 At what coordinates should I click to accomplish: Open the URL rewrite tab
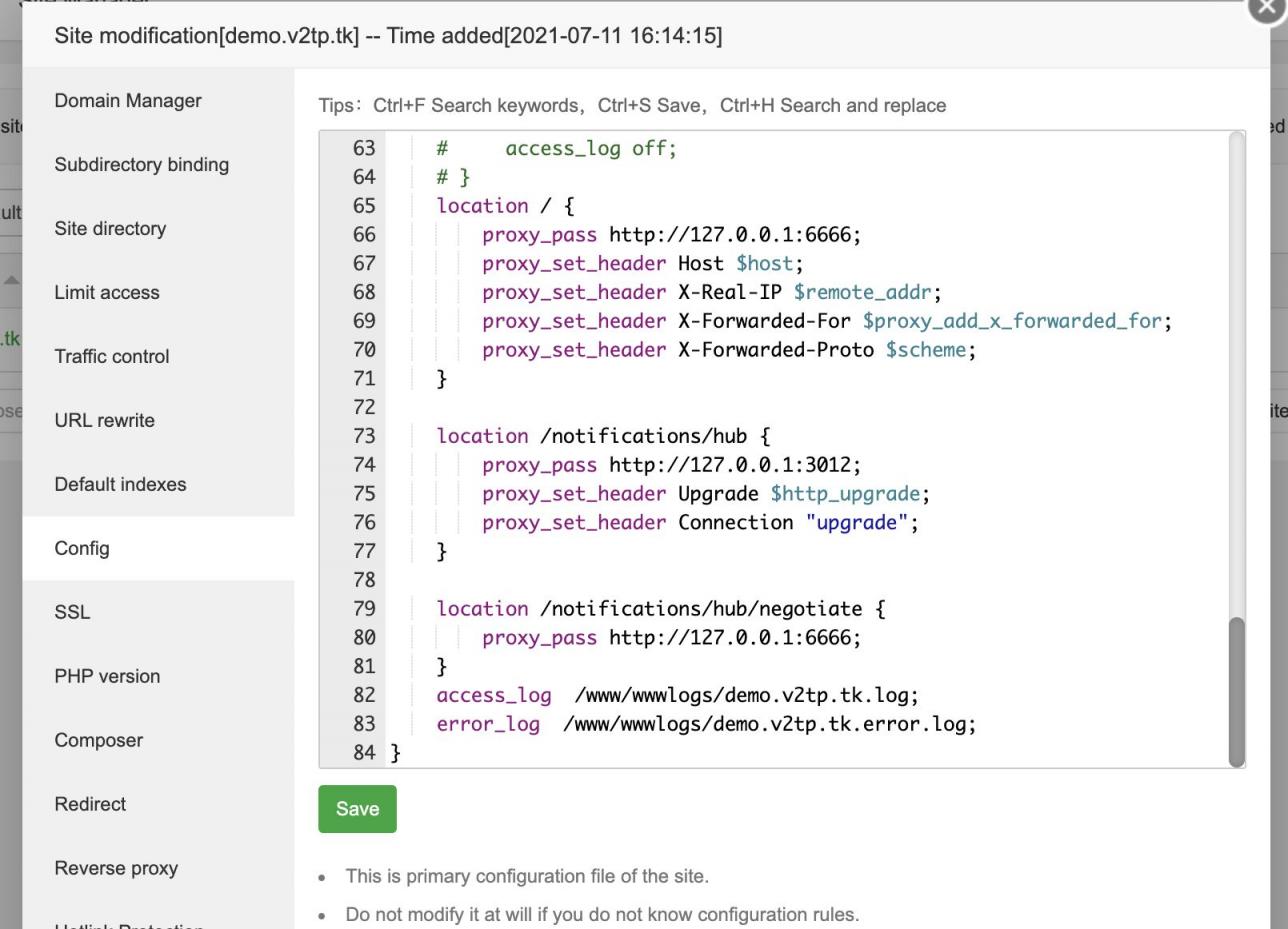(x=104, y=421)
